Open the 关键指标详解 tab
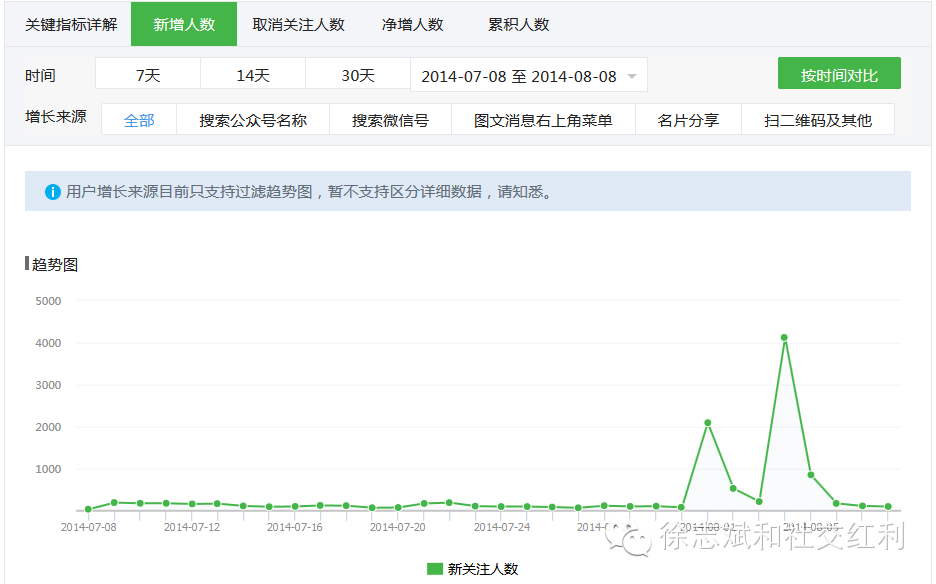 [71, 24]
